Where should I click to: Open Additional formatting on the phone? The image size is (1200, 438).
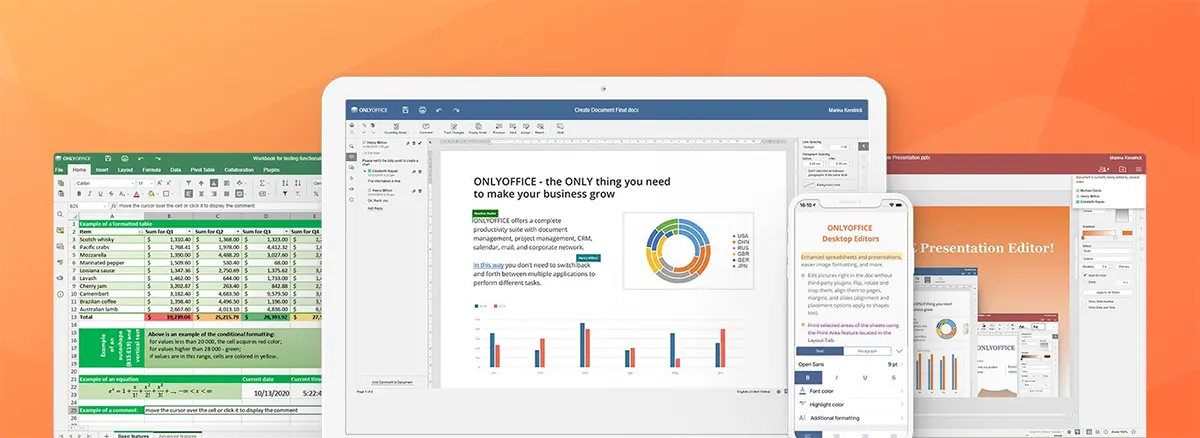coord(850,418)
